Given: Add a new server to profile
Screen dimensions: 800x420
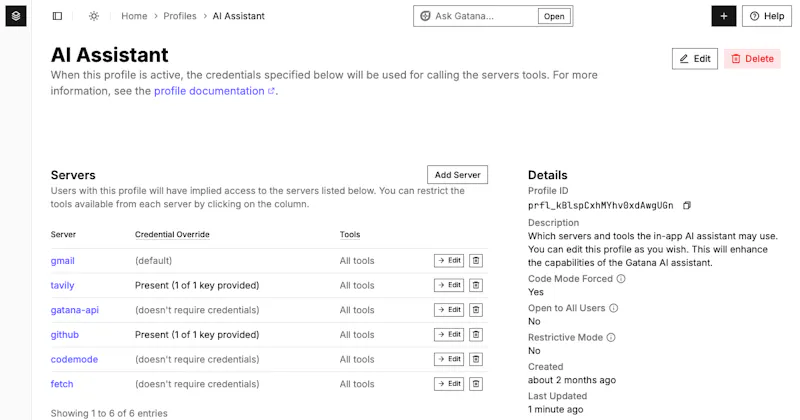Looking at the screenshot, I should pos(457,175).
